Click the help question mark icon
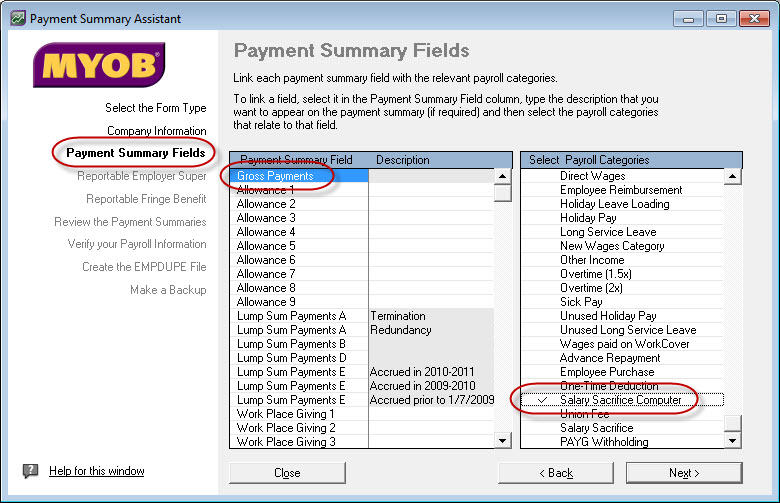The width and height of the screenshot is (780, 503). pyautogui.click(x=31, y=471)
